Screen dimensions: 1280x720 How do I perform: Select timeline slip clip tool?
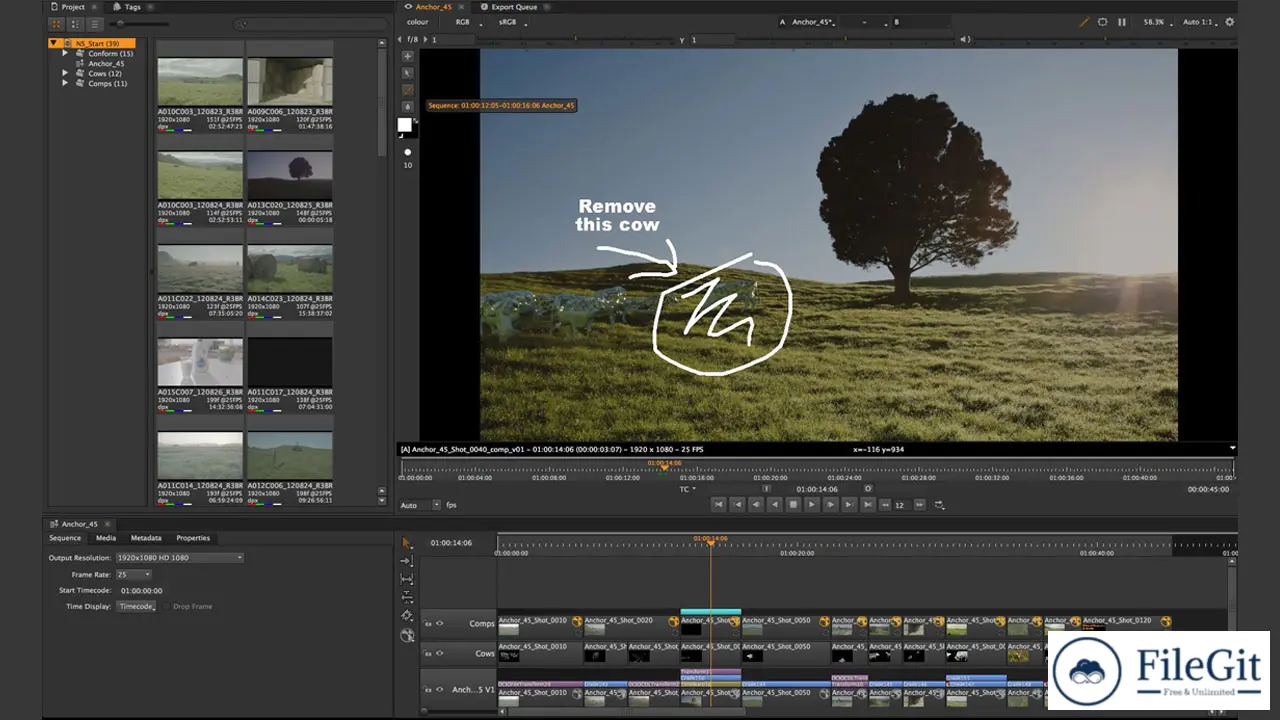tap(407, 579)
